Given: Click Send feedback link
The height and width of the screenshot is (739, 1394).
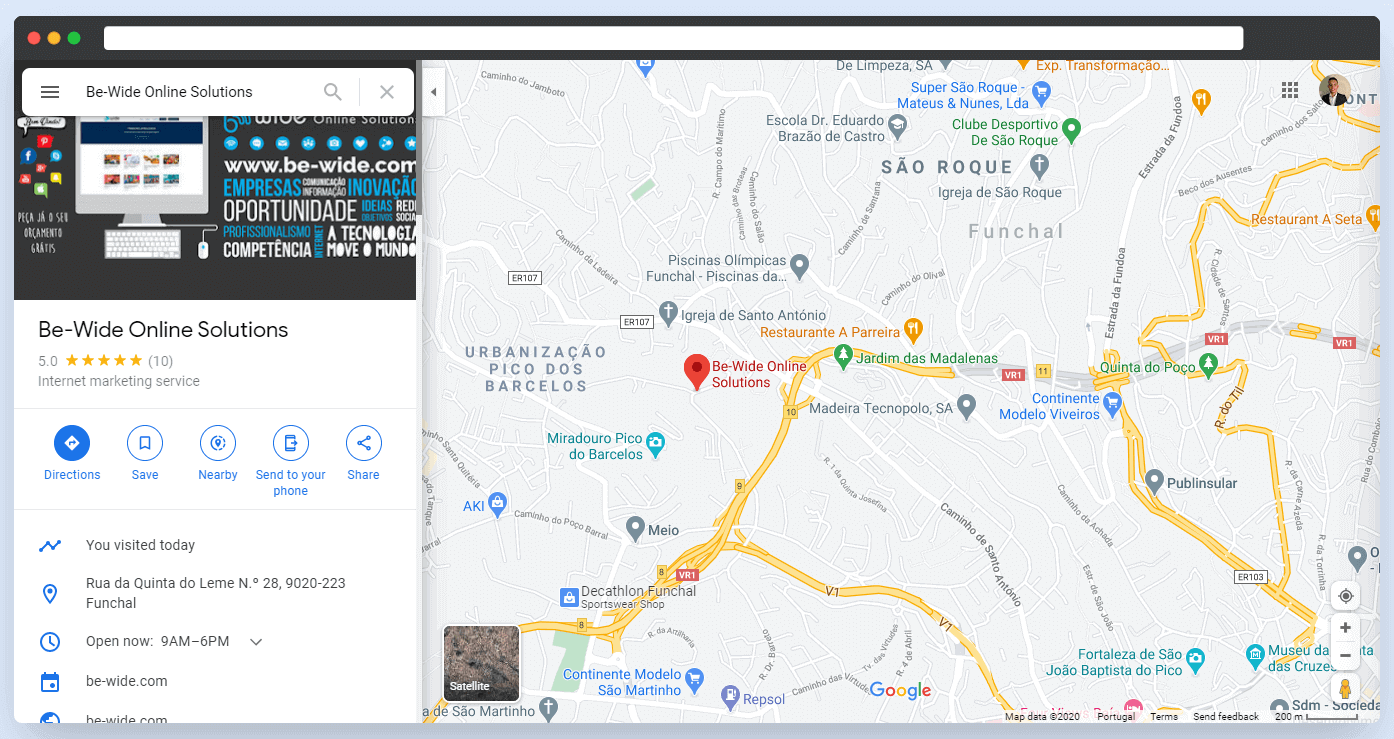Looking at the screenshot, I should (x=1226, y=716).
